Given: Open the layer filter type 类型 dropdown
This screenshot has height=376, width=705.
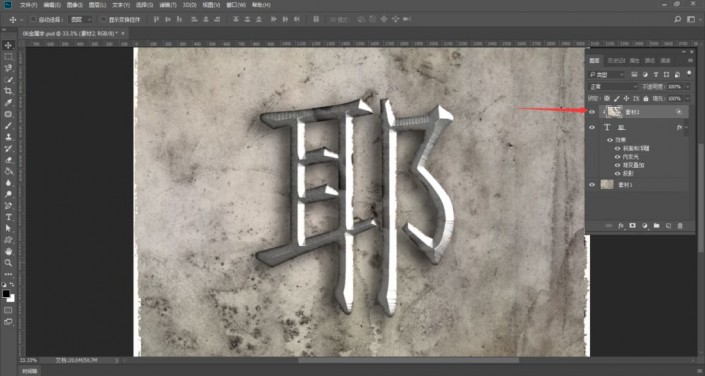Looking at the screenshot, I should 607,74.
